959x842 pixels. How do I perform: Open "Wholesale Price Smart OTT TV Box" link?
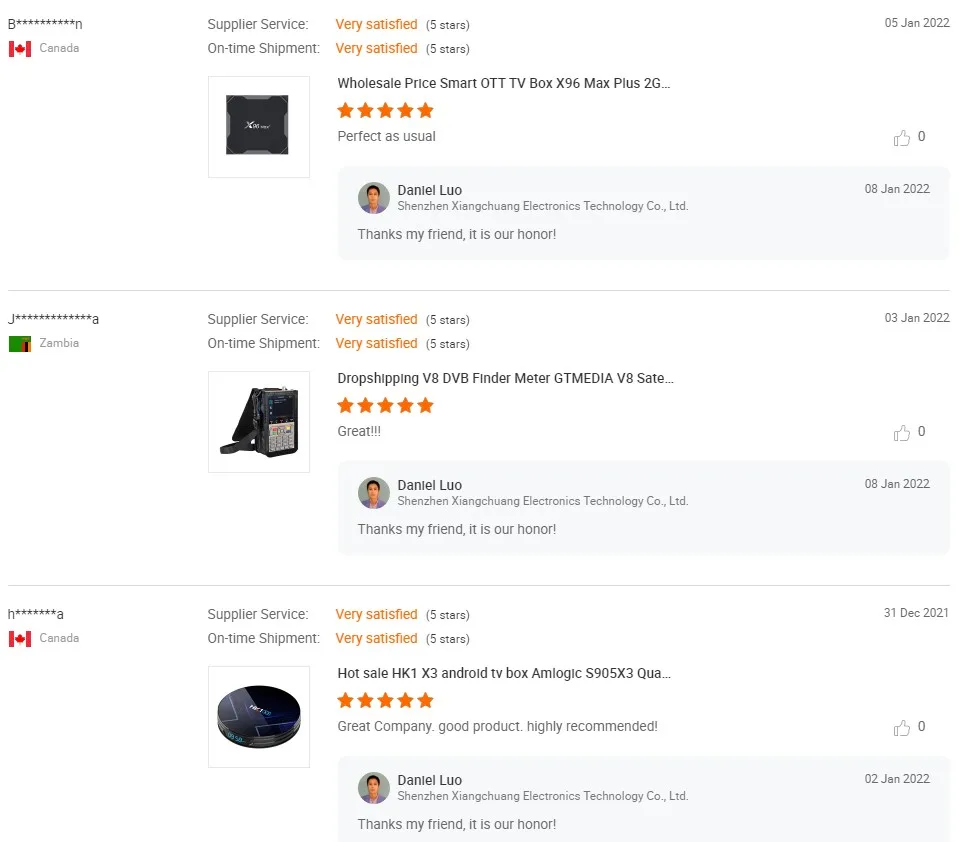point(504,84)
